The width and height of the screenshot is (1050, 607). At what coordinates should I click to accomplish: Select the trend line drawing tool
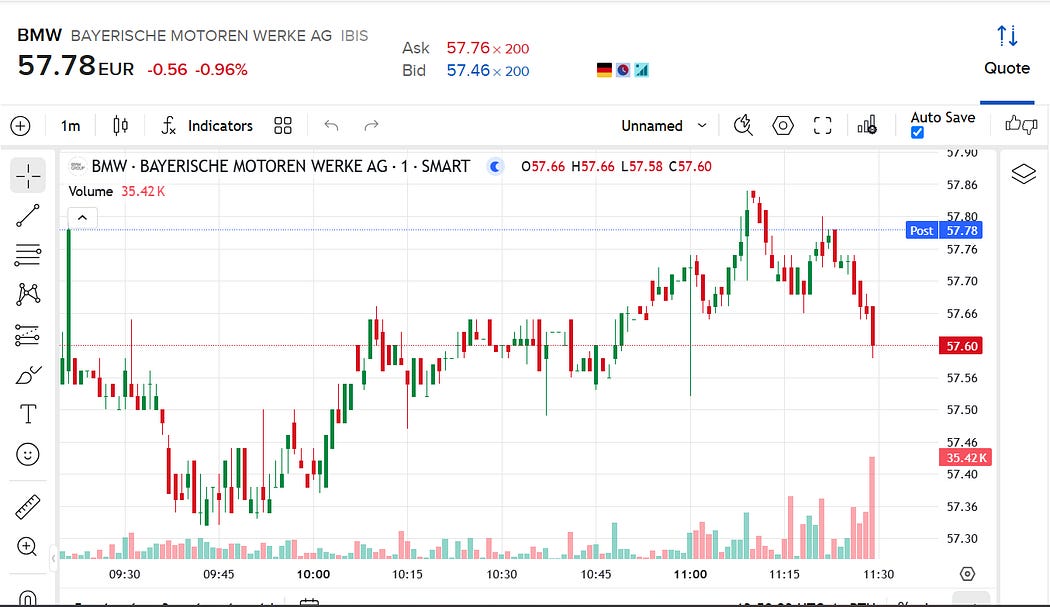pyautogui.click(x=27, y=216)
